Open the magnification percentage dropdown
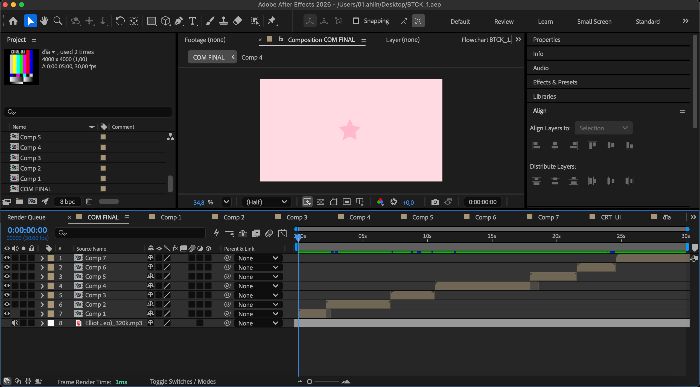This screenshot has height=387, width=700. [x=226, y=202]
